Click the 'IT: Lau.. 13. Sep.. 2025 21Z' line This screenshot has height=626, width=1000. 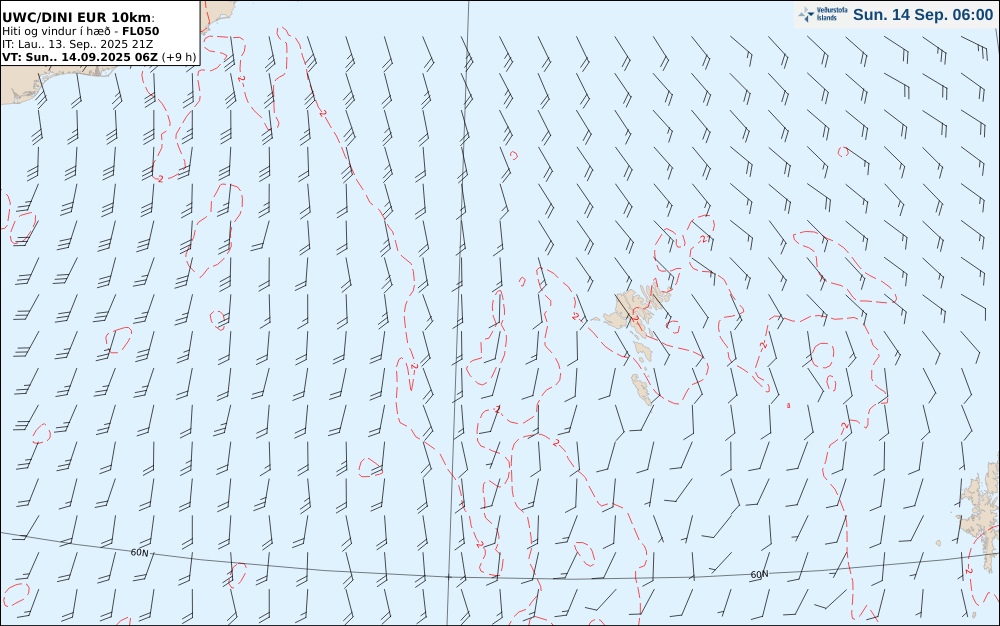coord(78,44)
